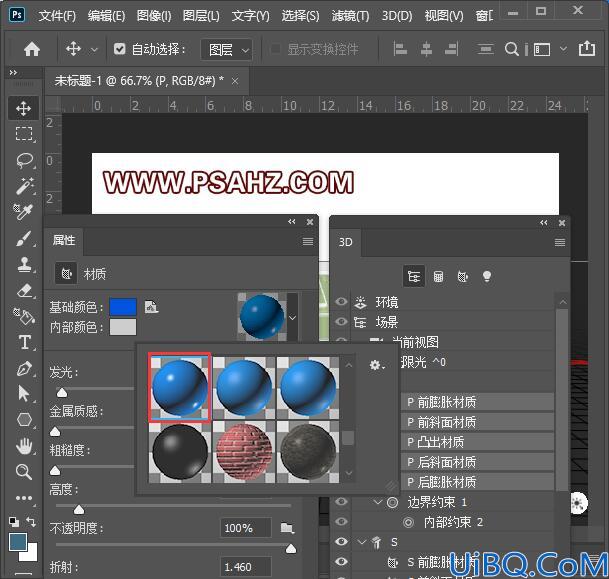Open the 图层 auto-select dropdown

tap(227, 50)
